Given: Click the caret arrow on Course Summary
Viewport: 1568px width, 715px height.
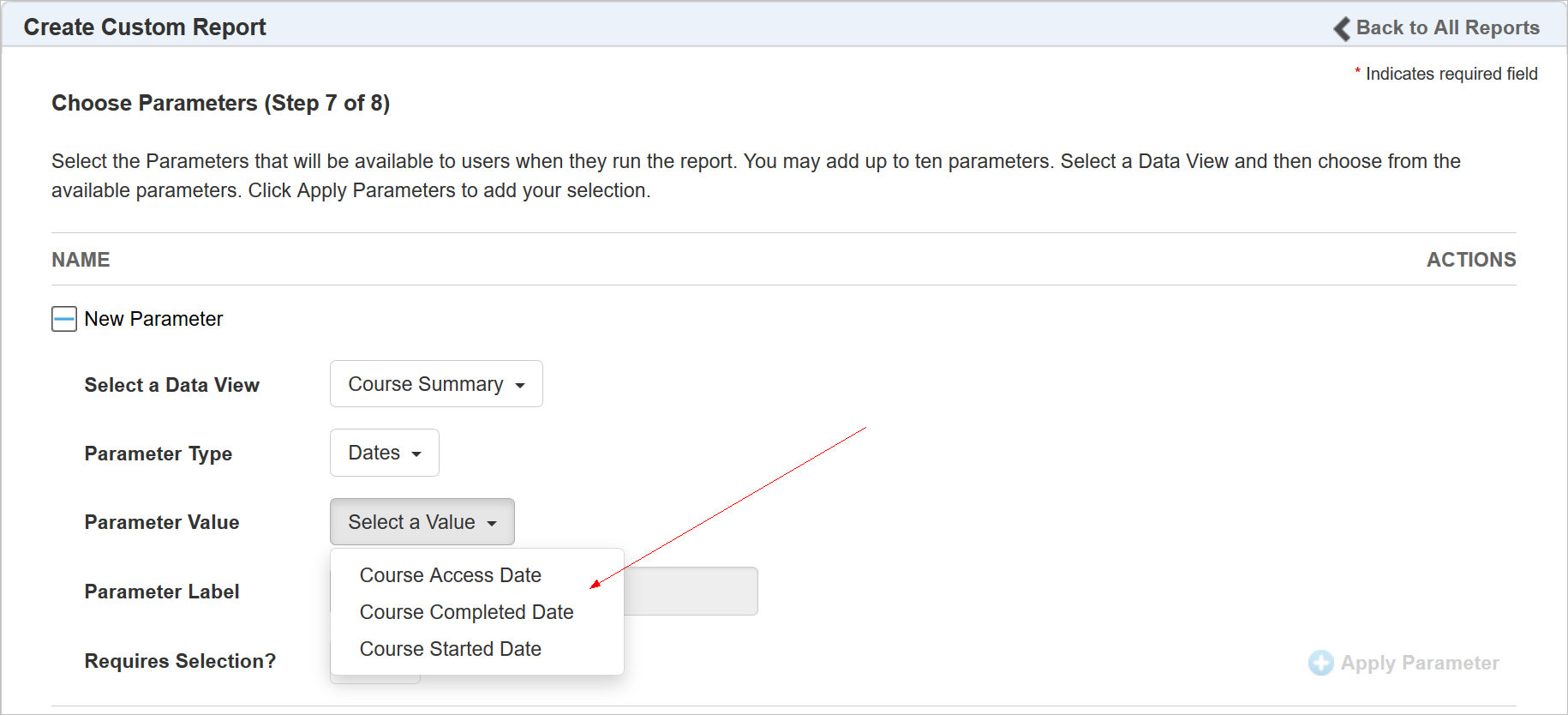Looking at the screenshot, I should point(520,386).
